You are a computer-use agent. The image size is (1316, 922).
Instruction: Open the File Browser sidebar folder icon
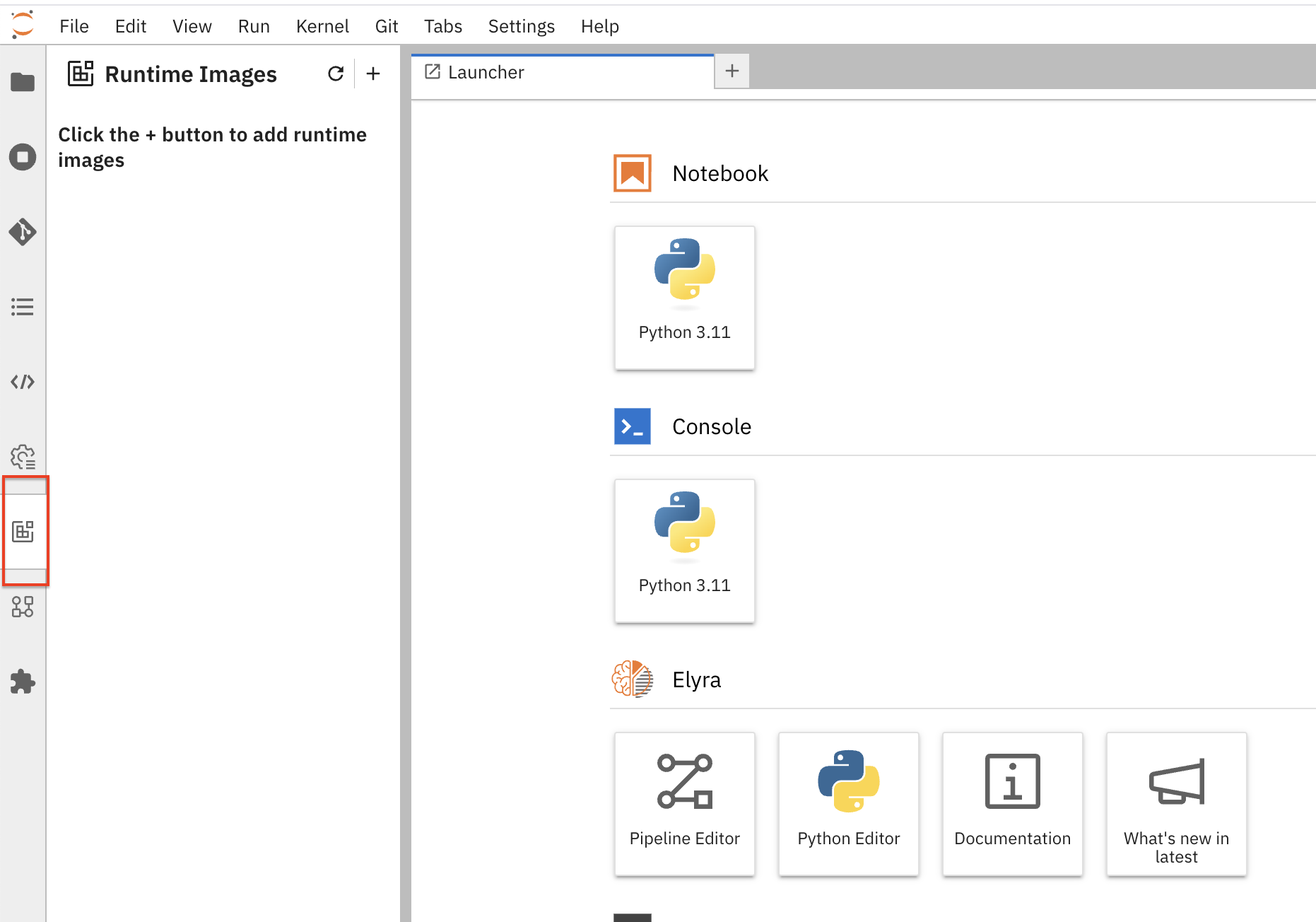point(23,82)
